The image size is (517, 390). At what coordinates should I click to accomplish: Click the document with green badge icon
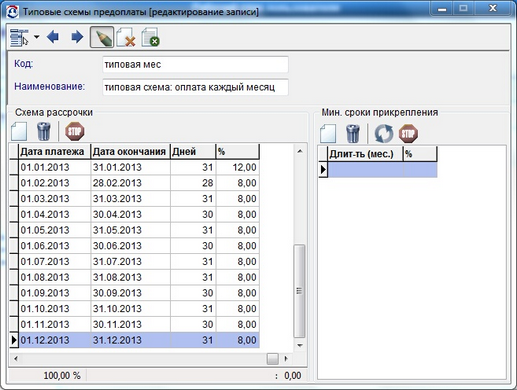(150, 37)
